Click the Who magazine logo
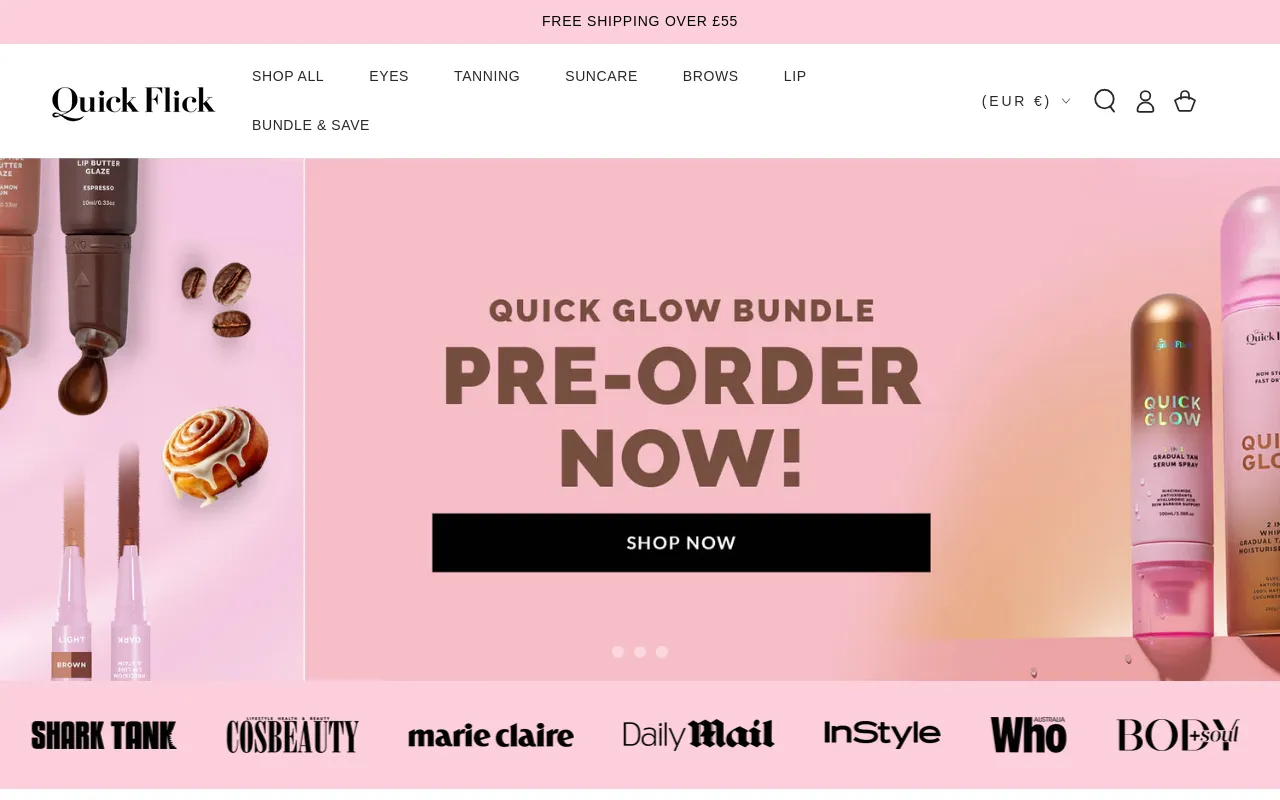 (x=1028, y=735)
